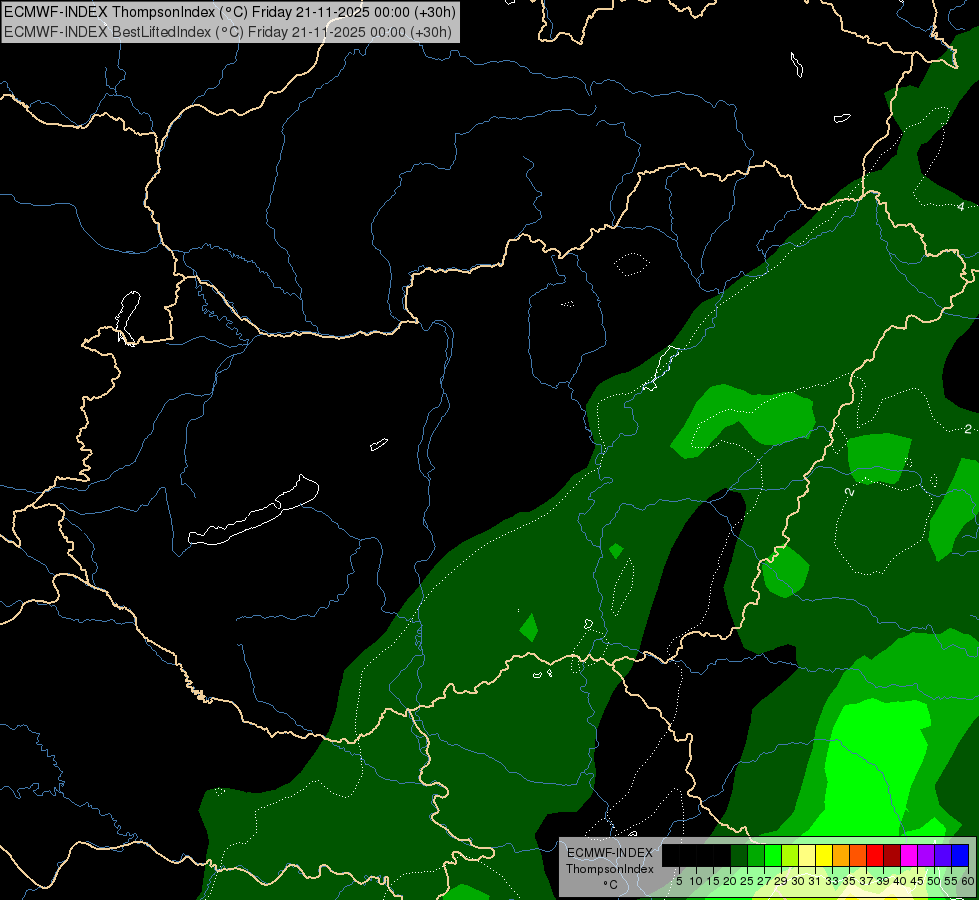Click the legend tick value 29
Viewport: 979px width, 900px height.
point(780,881)
